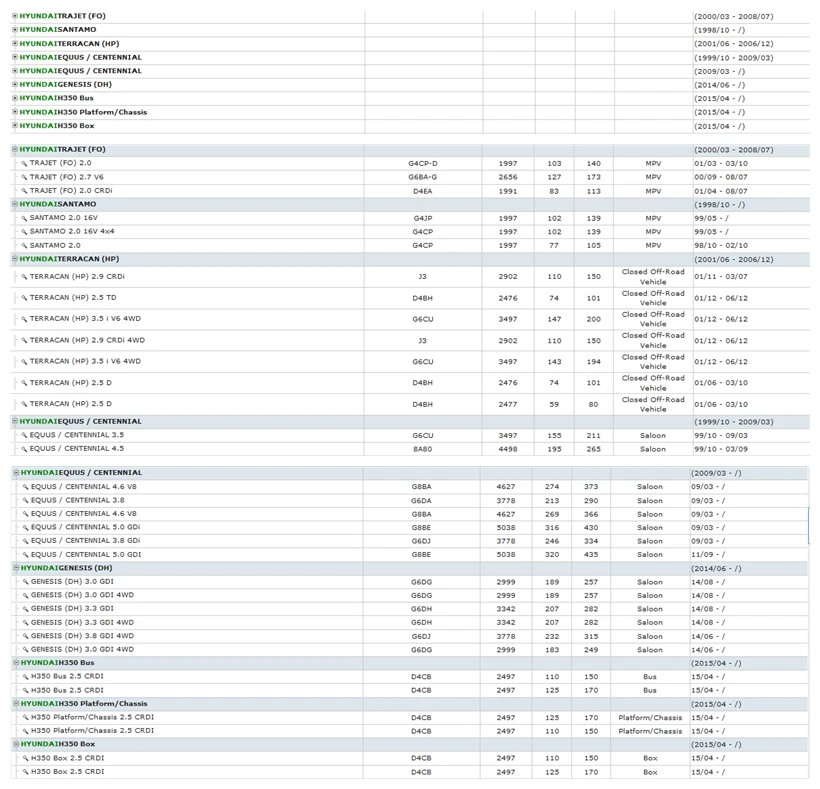This screenshot has height=789, width=820.
Task: Click the magnifier icon on the TRAJET (FO) 2.0 G4CP-D row
Action: (x=24, y=163)
